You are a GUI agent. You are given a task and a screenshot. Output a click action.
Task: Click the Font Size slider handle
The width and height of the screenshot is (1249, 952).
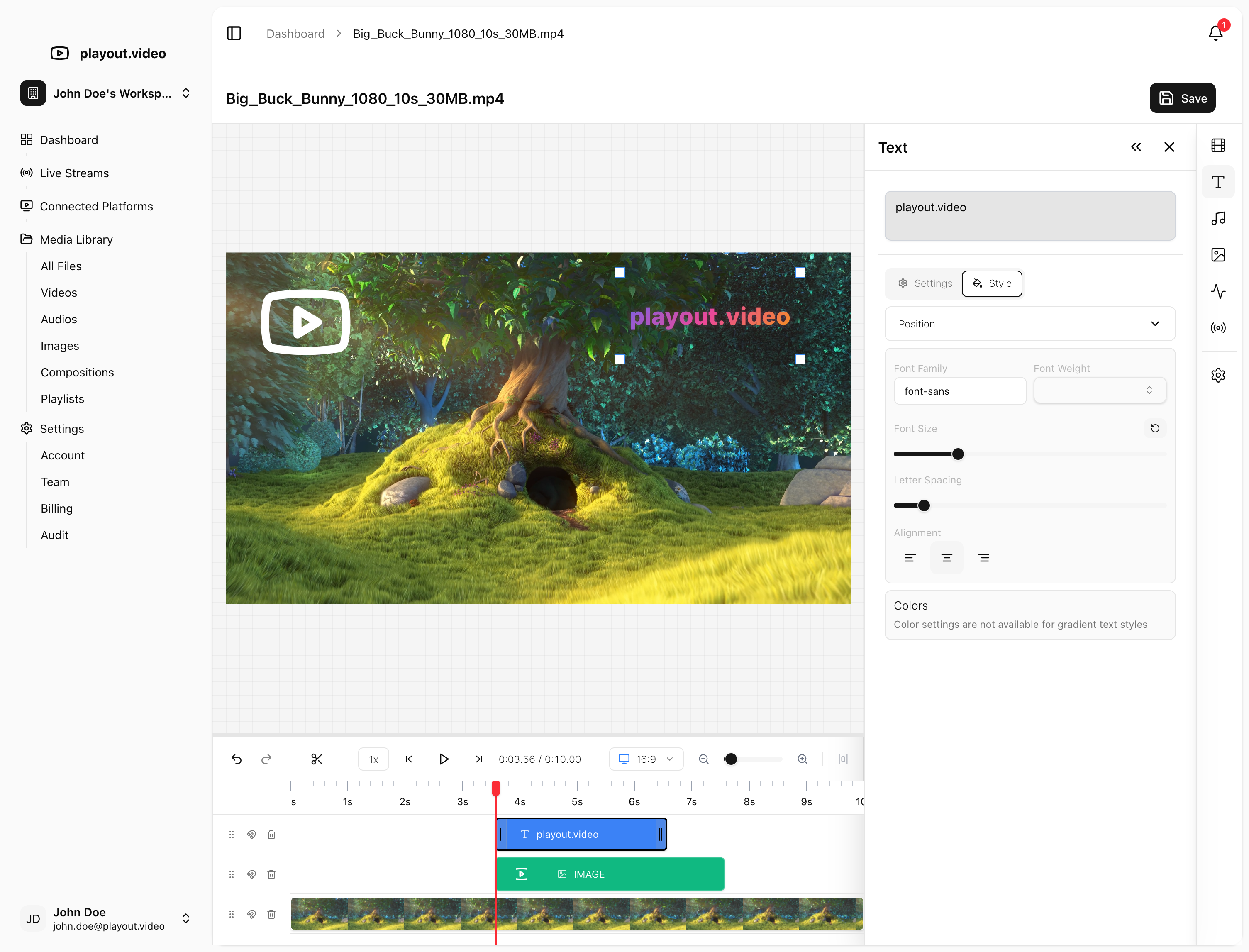tap(957, 454)
